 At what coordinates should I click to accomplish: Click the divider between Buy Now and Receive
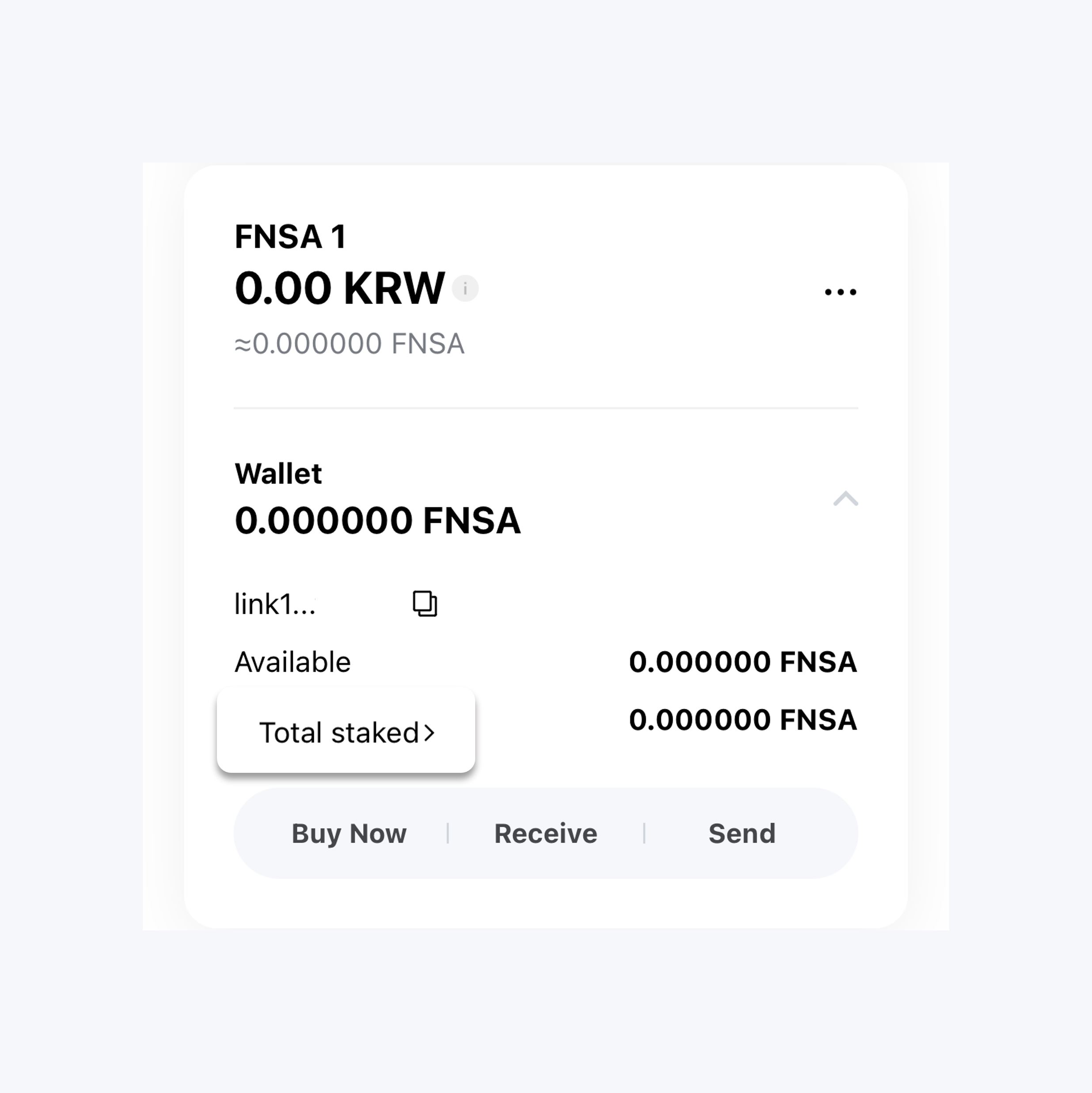(x=447, y=833)
